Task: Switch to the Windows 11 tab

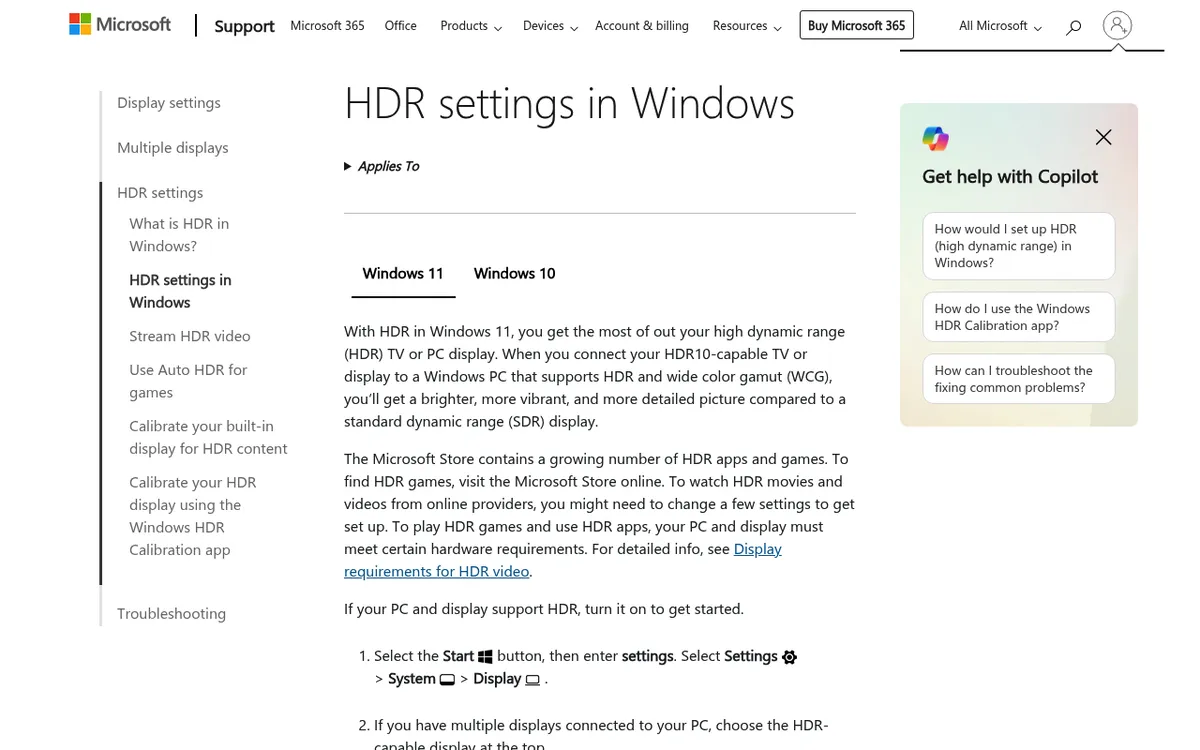Action: (403, 274)
